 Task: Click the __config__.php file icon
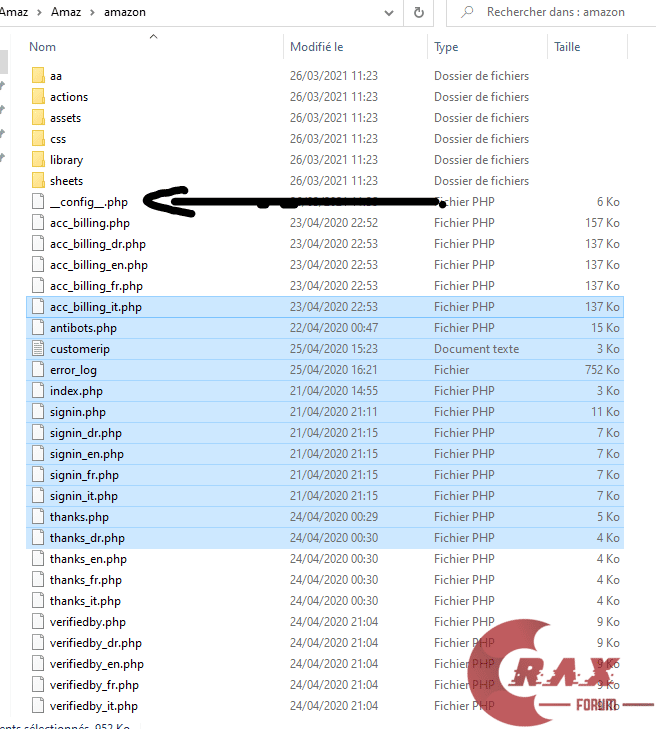coord(38,201)
